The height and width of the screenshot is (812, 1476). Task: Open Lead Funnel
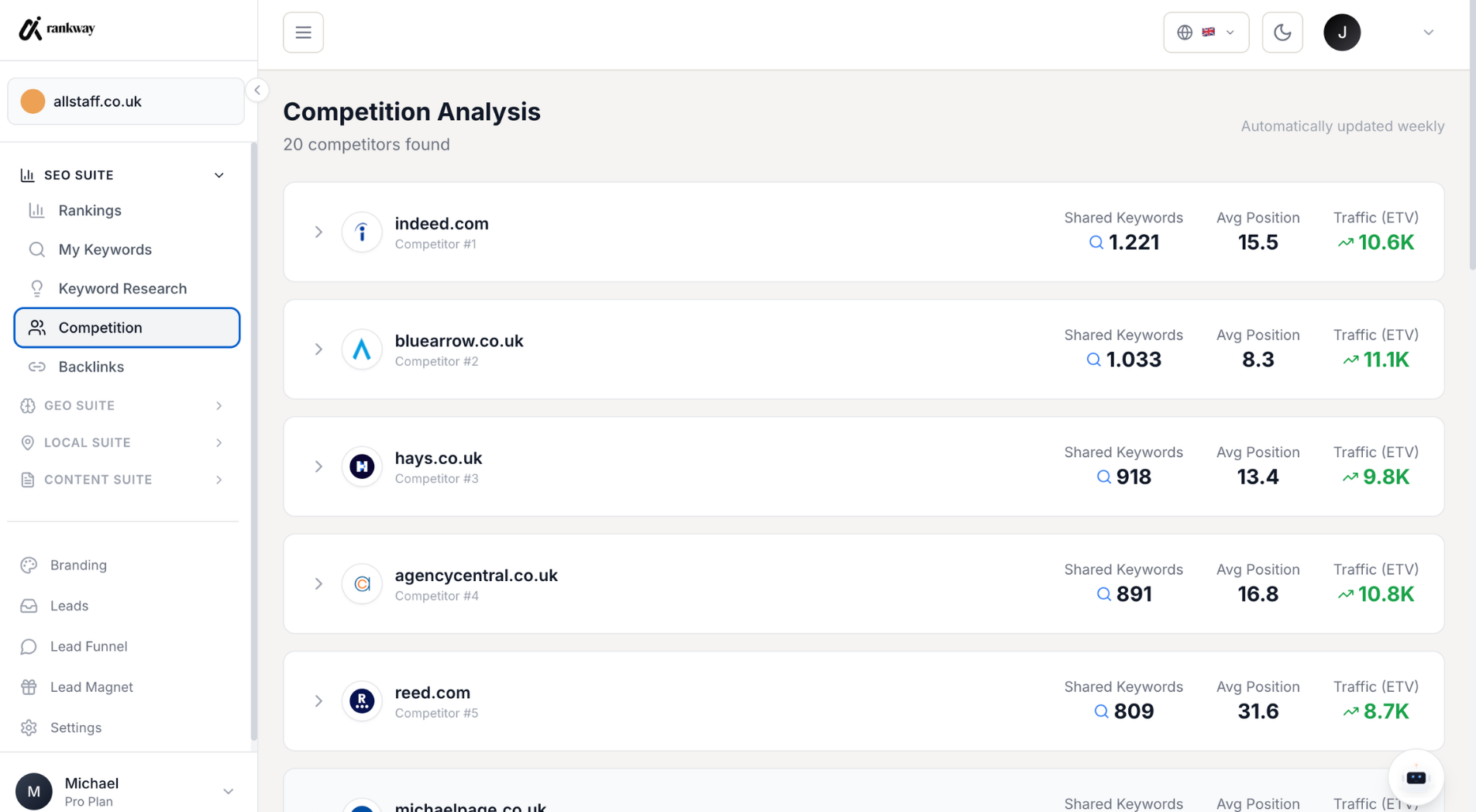coord(88,646)
